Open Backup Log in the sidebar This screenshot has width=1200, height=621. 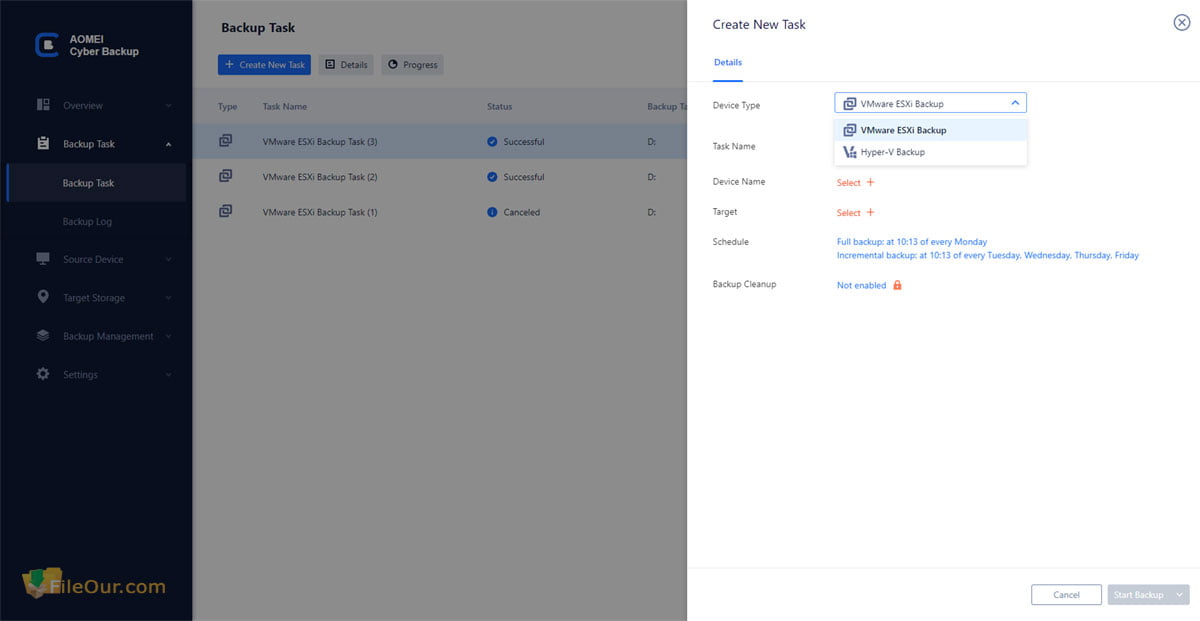click(x=87, y=222)
